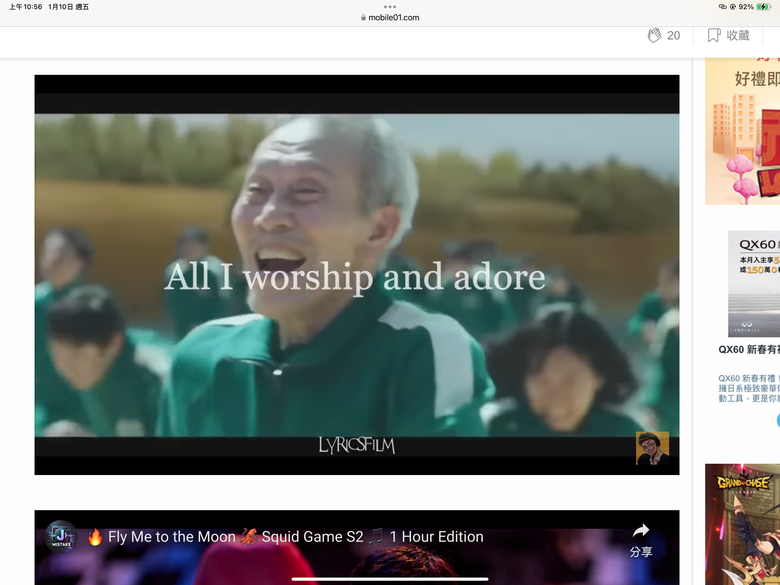Click the channel avatar watermark in video
This screenshot has width=780, height=585.
[652, 448]
